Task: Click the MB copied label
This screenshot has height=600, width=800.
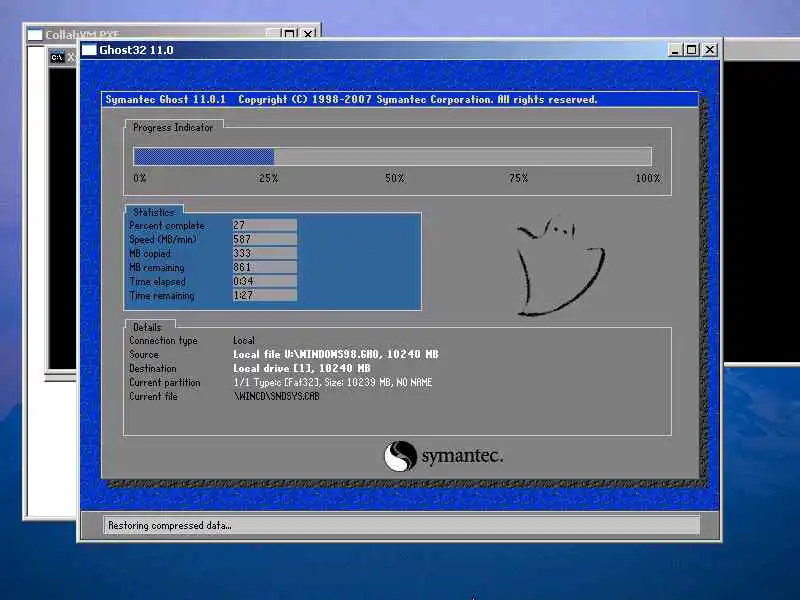Action: point(149,254)
